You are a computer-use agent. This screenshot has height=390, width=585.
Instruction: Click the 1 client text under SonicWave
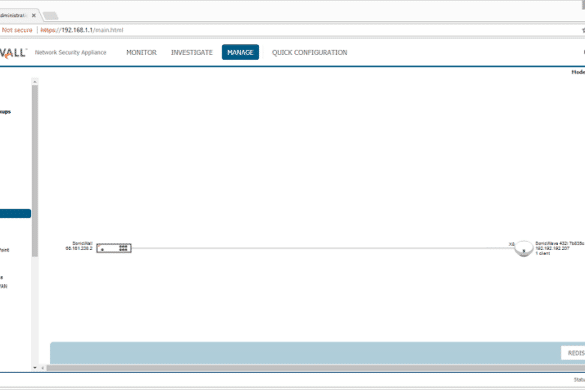point(543,253)
